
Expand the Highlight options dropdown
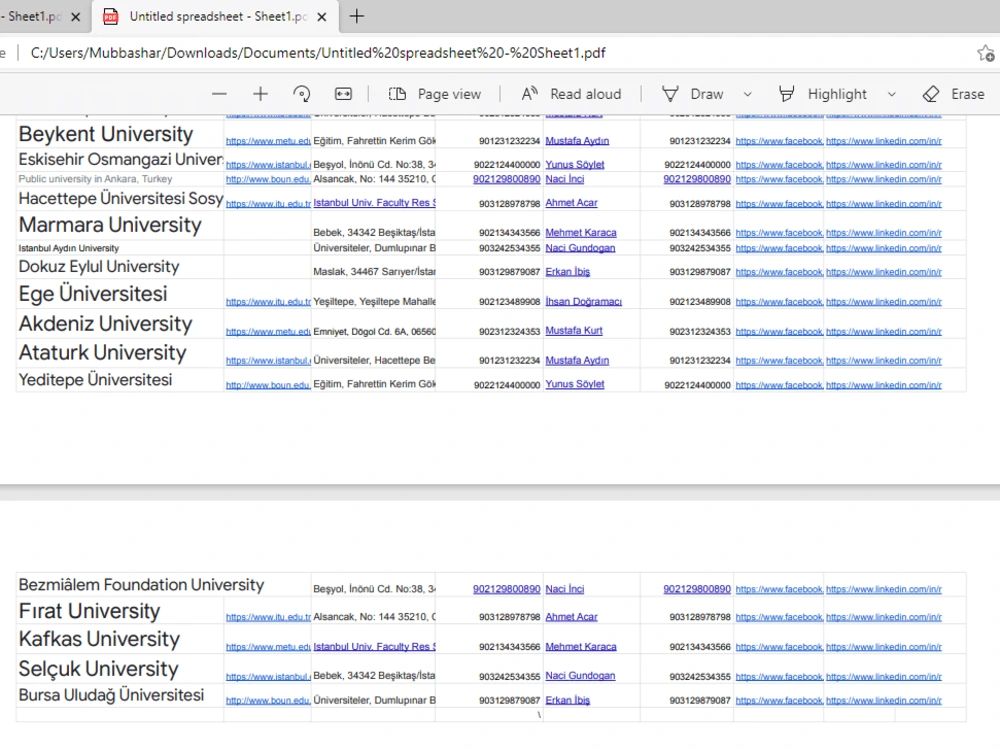click(x=892, y=94)
